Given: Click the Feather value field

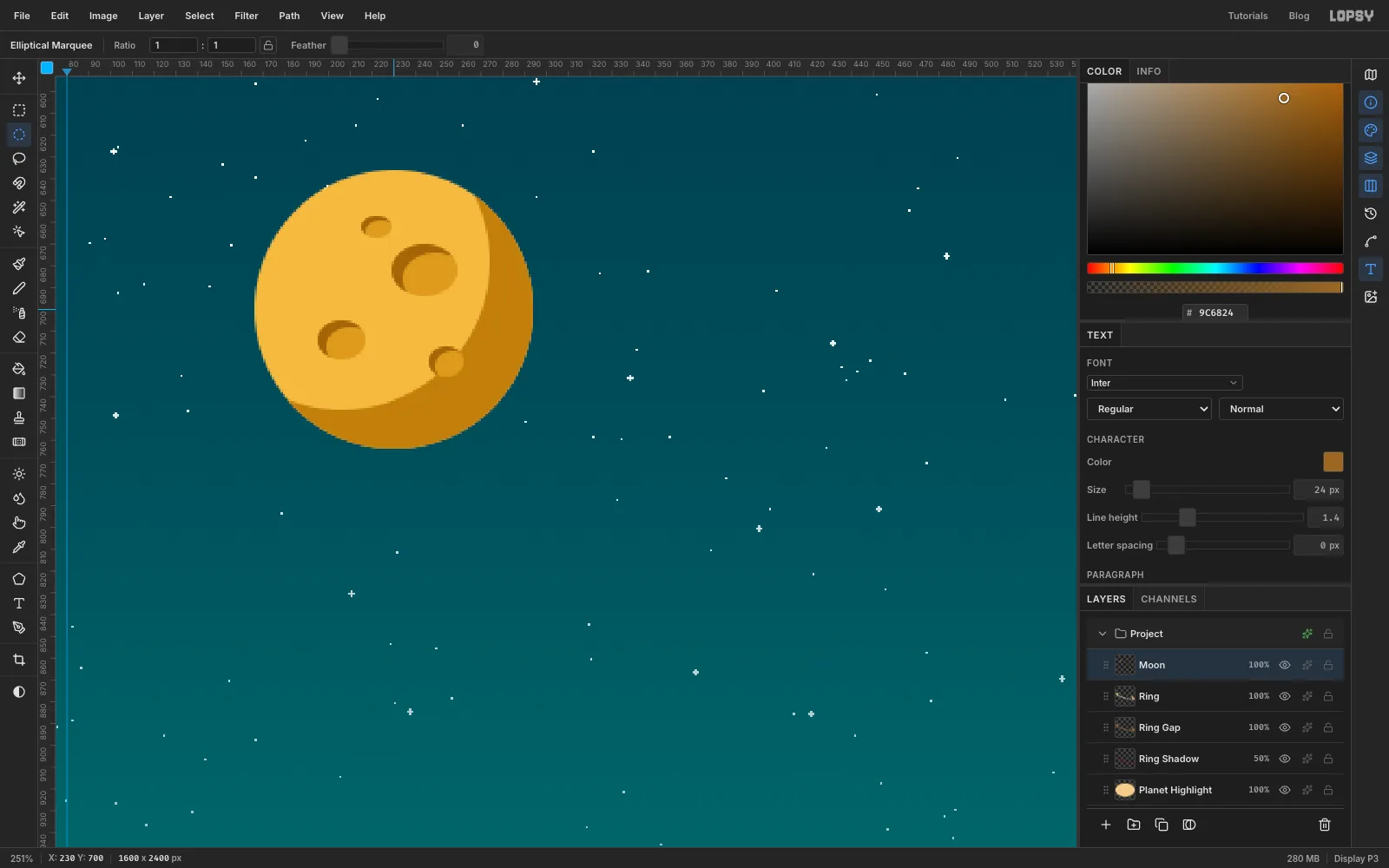Looking at the screenshot, I should 465,45.
